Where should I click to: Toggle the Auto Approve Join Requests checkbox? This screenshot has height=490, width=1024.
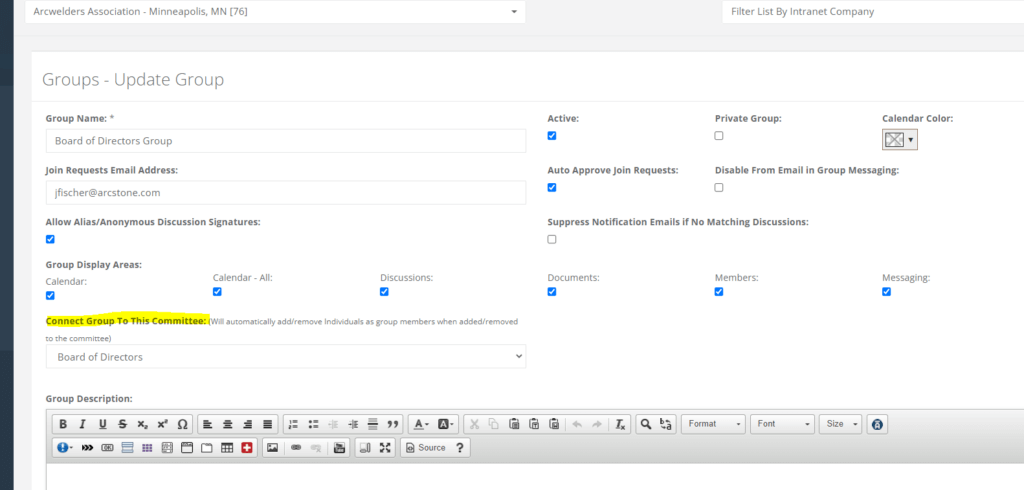(552, 188)
